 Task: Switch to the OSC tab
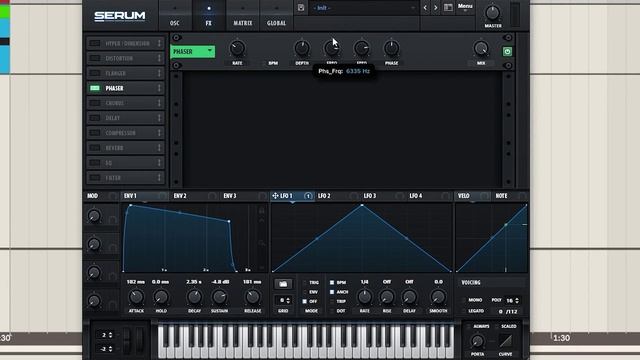pos(175,16)
